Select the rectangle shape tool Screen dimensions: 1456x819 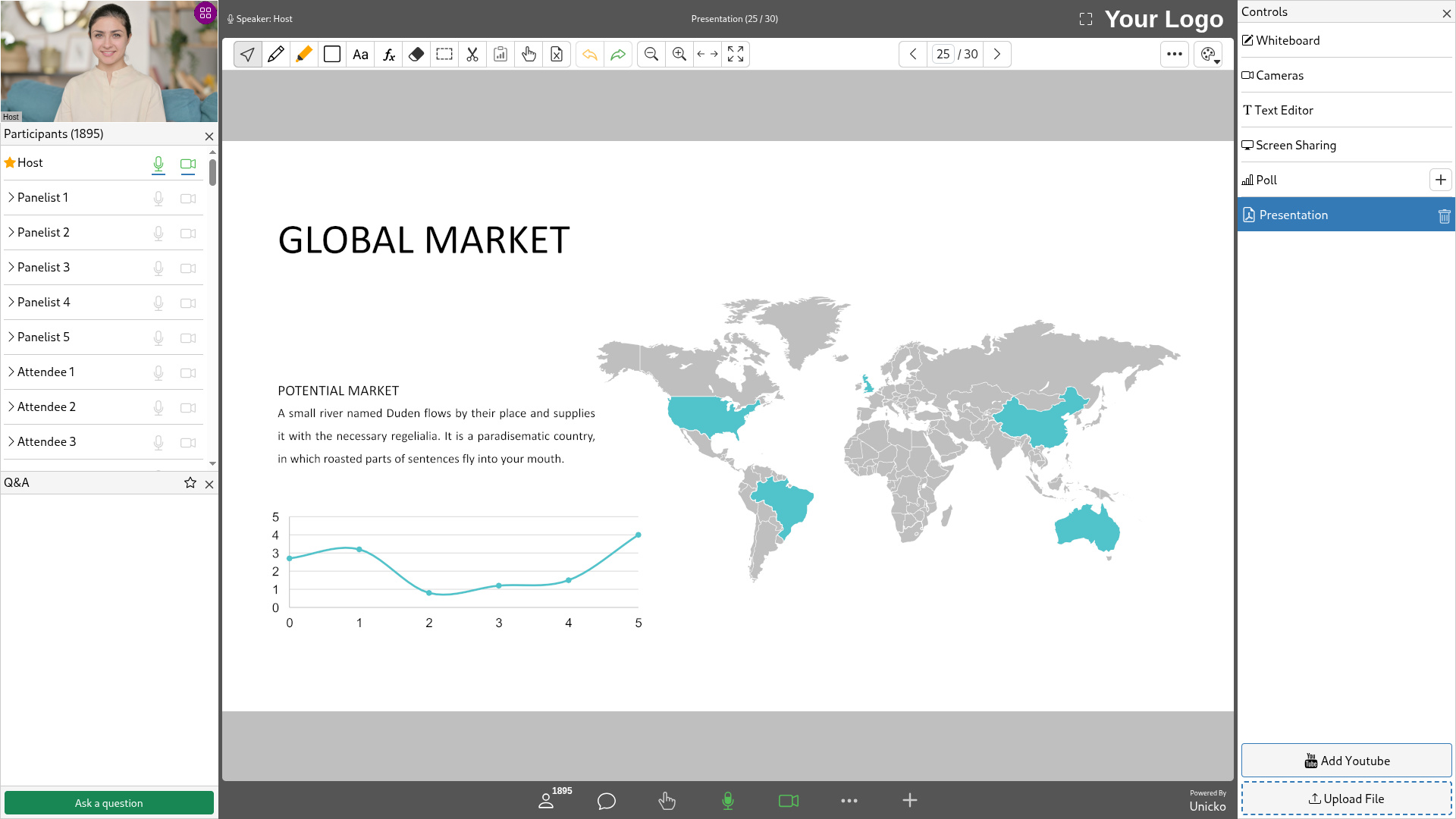pyautogui.click(x=332, y=54)
